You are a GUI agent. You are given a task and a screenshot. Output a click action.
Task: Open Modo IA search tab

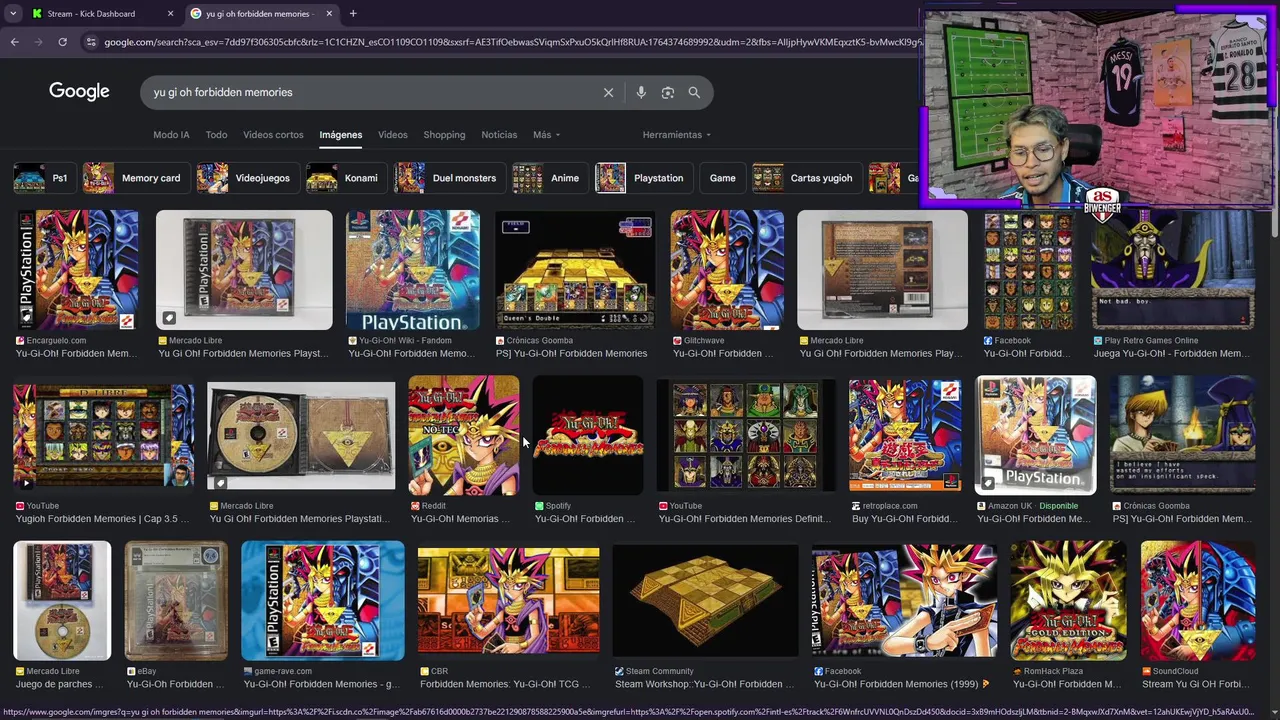171,135
